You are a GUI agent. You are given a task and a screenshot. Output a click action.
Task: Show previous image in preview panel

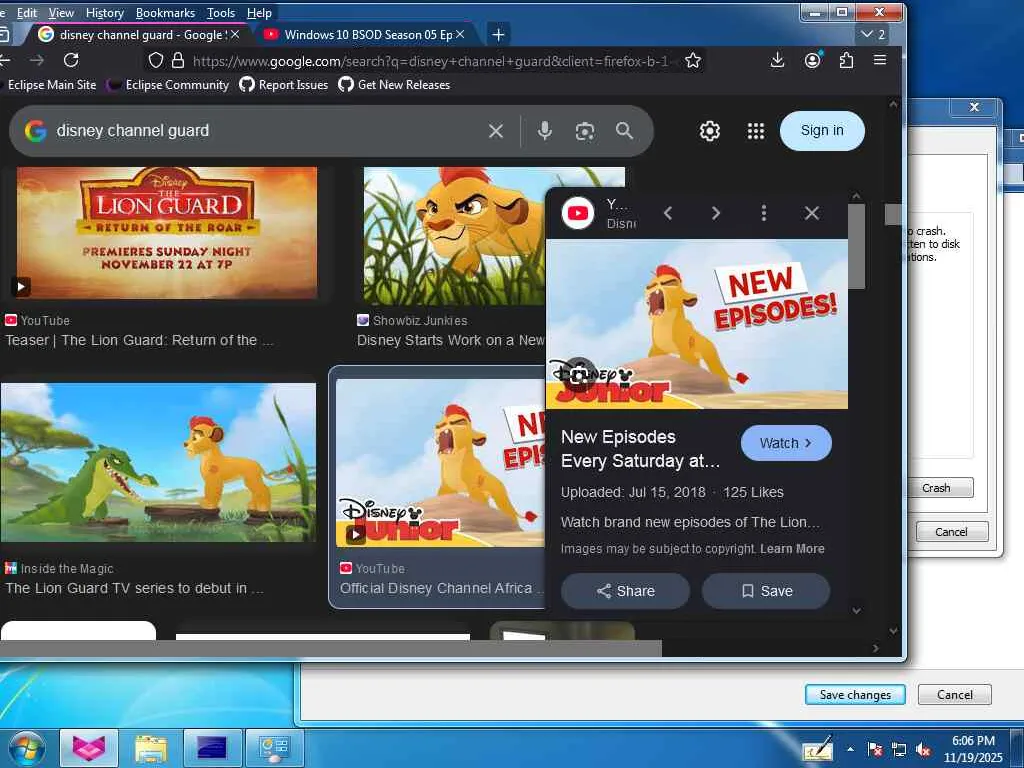tap(667, 213)
